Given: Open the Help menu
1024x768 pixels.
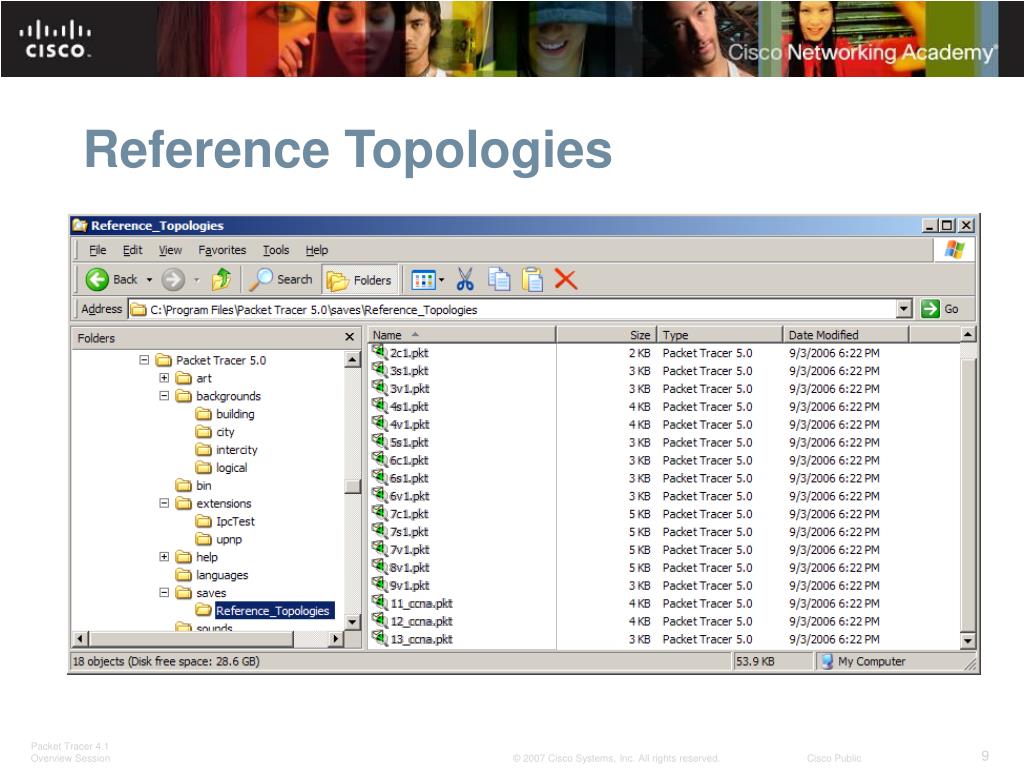Looking at the screenshot, I should coord(317,250).
